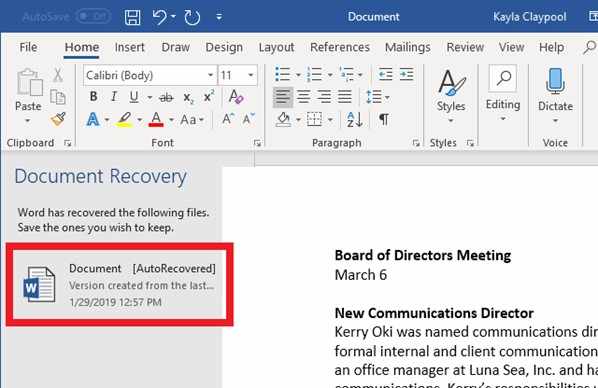Open Customize Quick Access Toolbar arrow

pyautogui.click(x=219, y=17)
